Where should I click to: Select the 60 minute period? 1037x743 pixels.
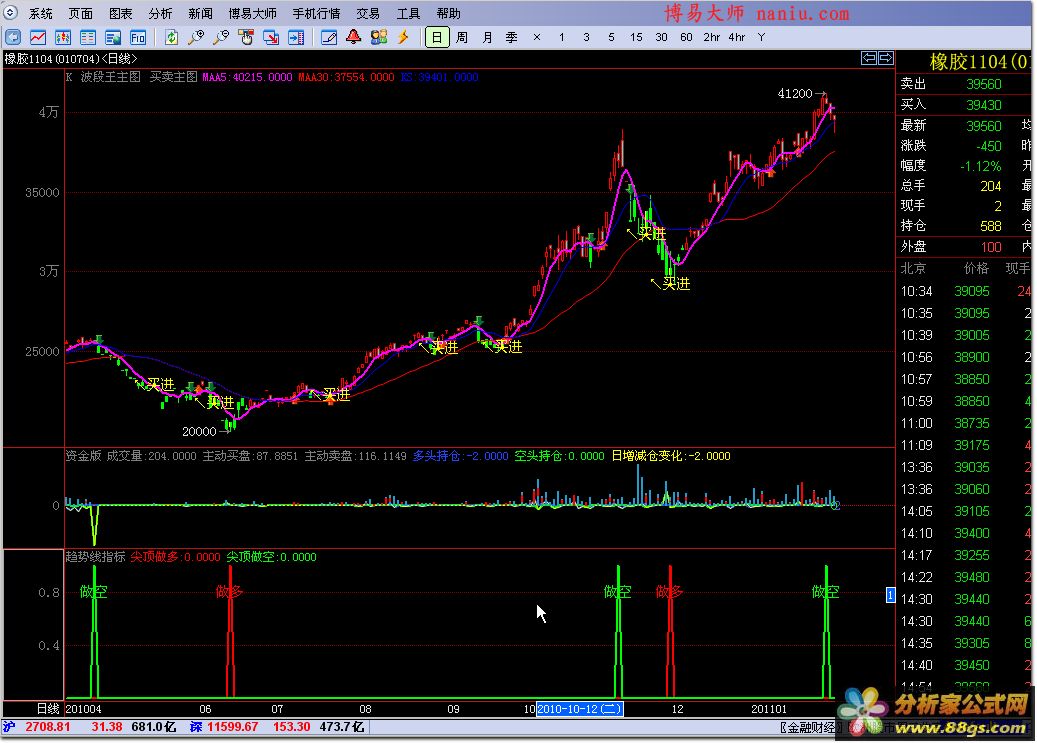click(686, 38)
